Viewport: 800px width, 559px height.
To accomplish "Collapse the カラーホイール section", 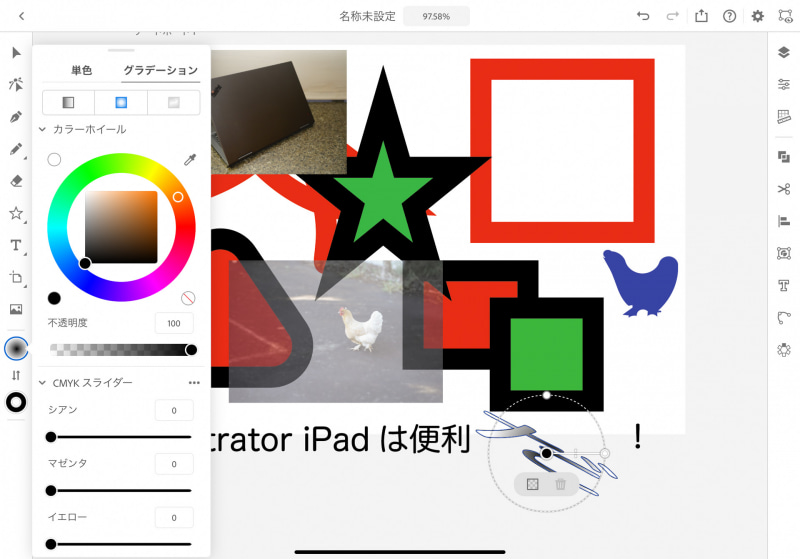I will [42, 130].
